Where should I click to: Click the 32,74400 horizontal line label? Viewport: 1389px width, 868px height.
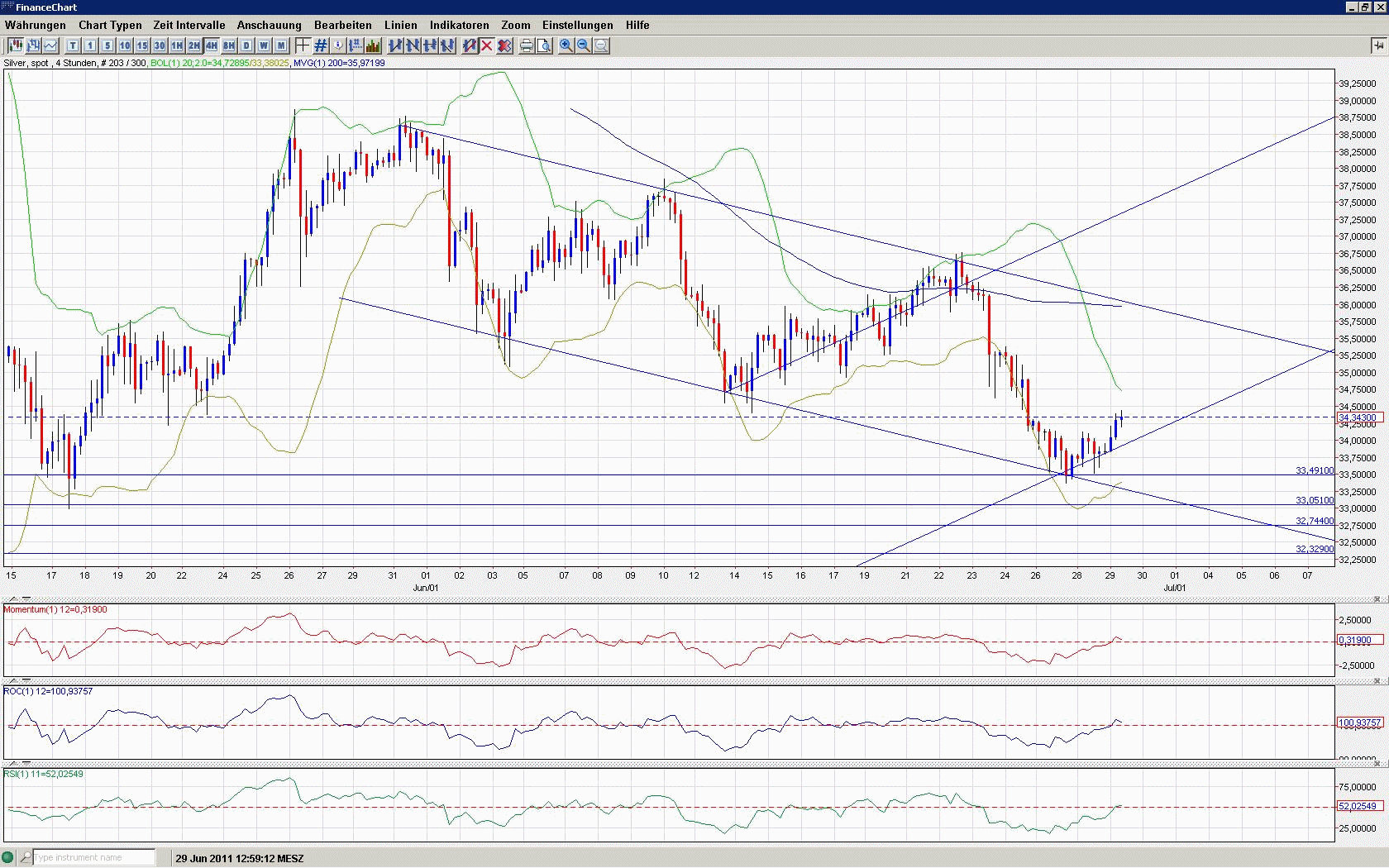coord(1315,521)
